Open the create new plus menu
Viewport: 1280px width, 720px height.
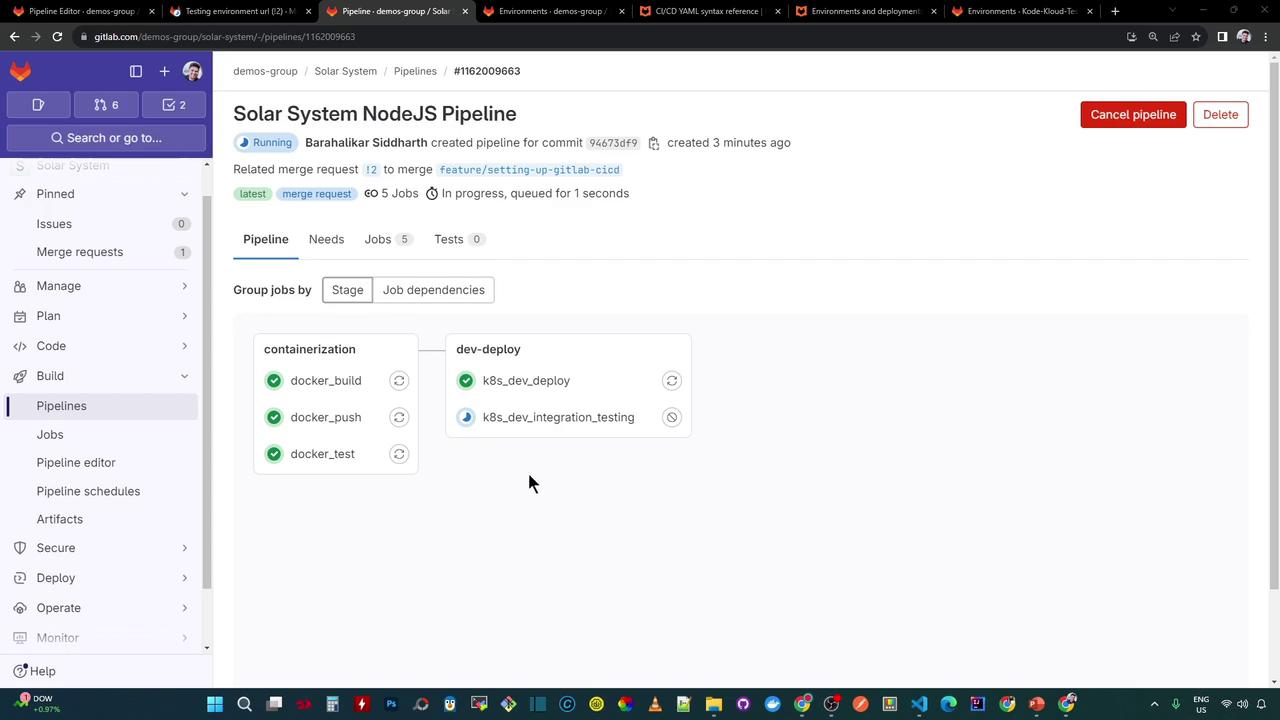point(164,71)
